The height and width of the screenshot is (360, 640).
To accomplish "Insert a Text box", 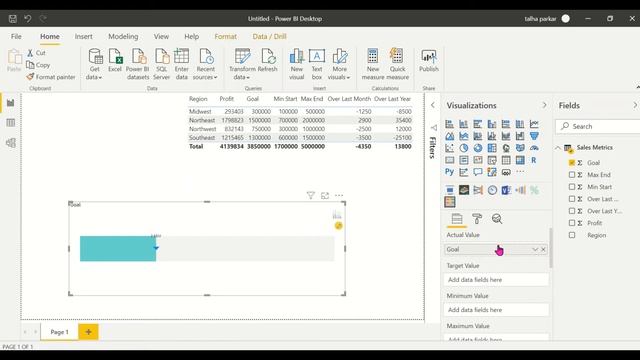I will click(317, 64).
